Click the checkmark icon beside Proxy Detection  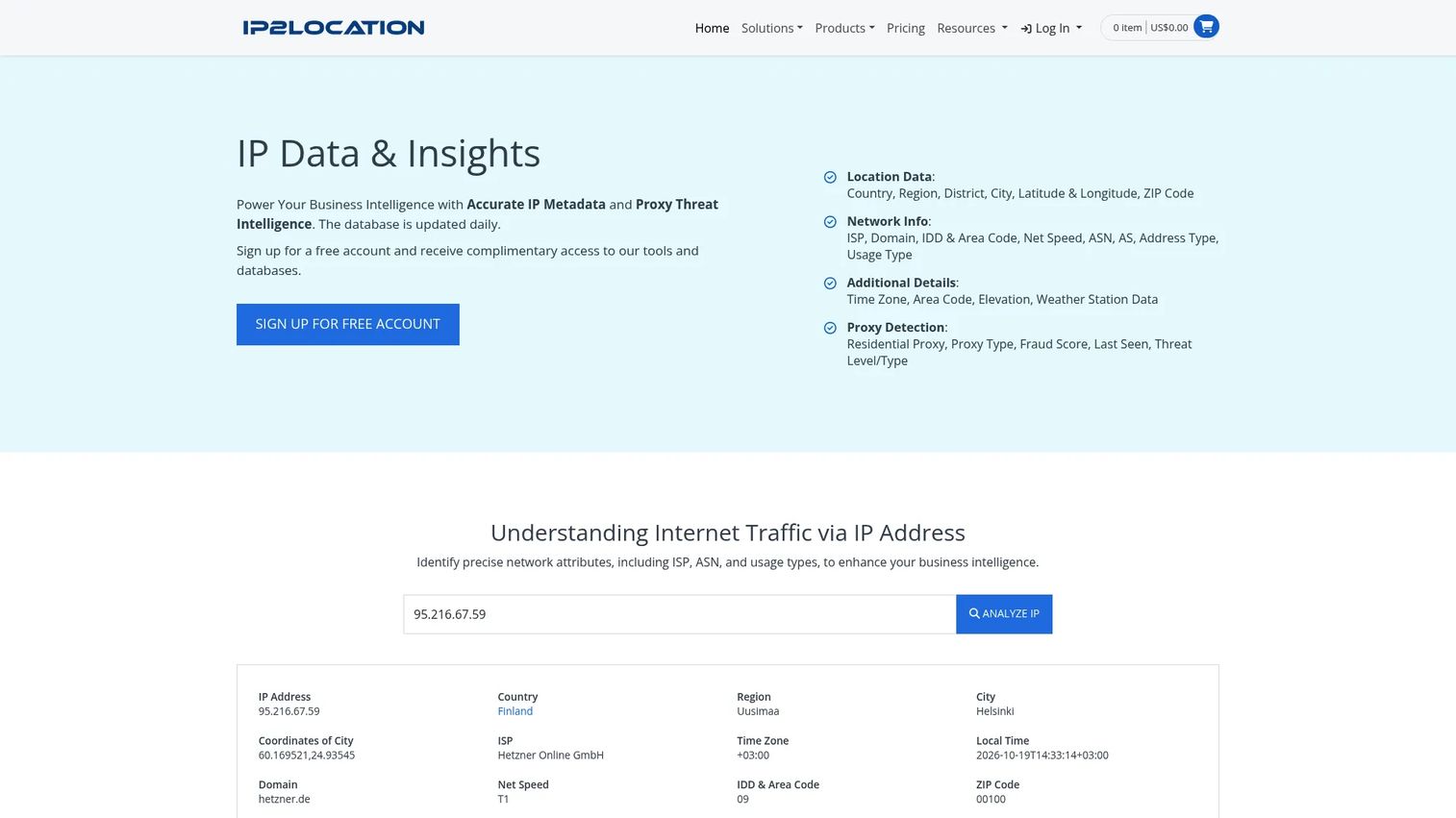click(830, 328)
